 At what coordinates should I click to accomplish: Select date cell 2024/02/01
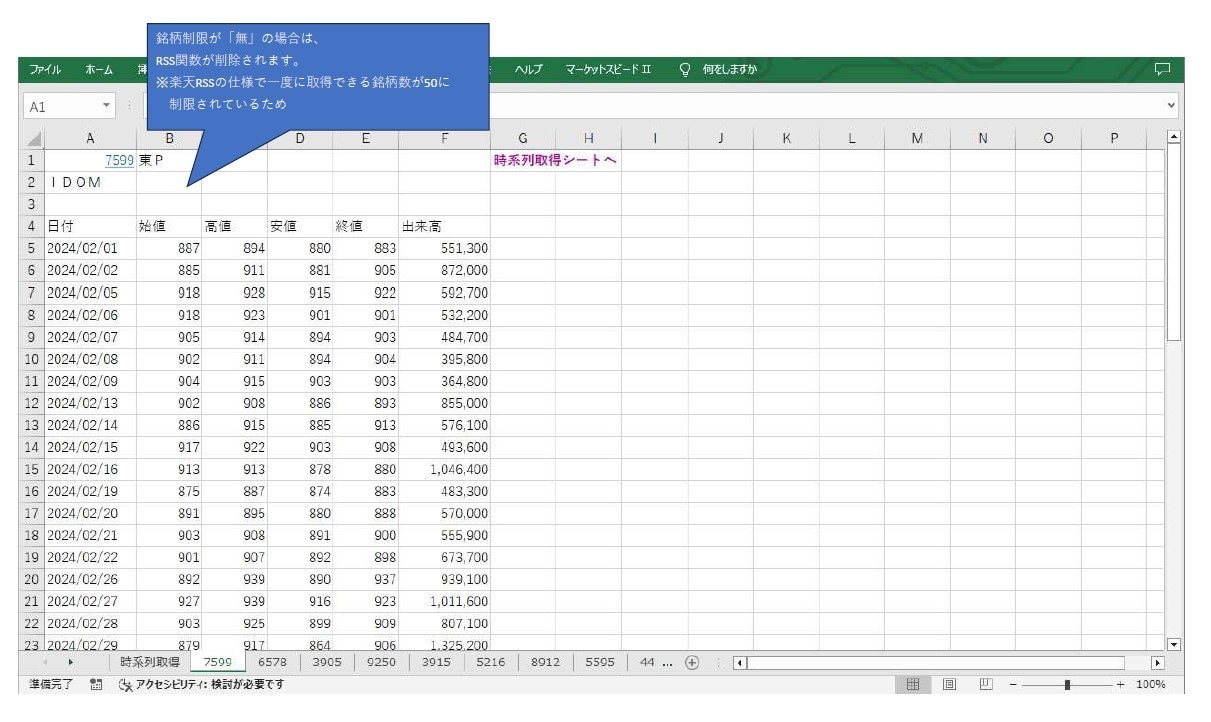point(90,248)
